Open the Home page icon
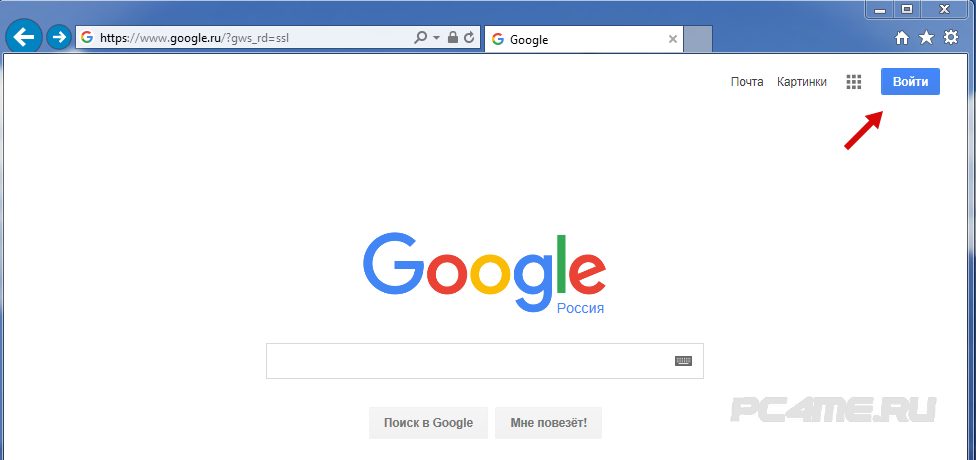The width and height of the screenshot is (976, 460). coord(902,38)
